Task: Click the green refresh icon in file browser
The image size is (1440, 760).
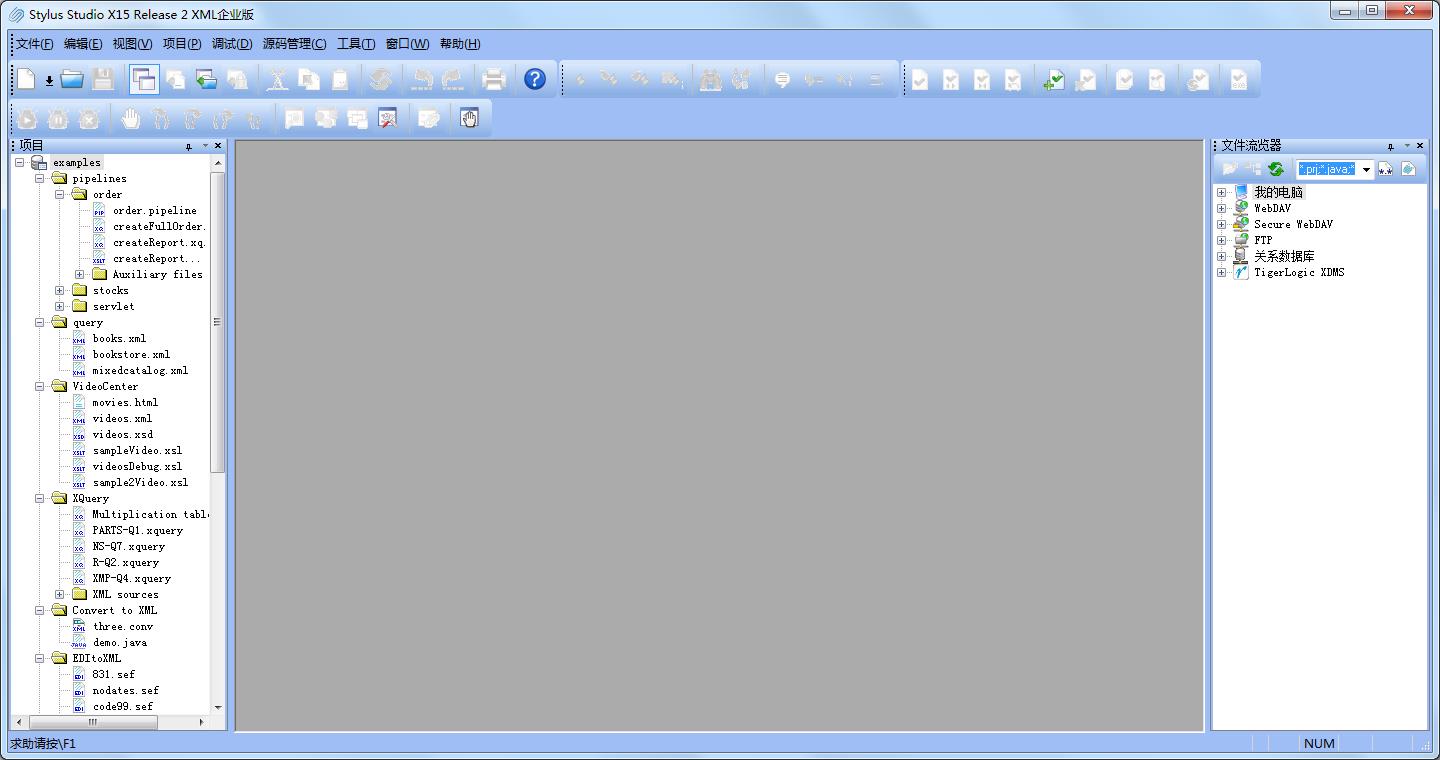Action: point(1276,169)
